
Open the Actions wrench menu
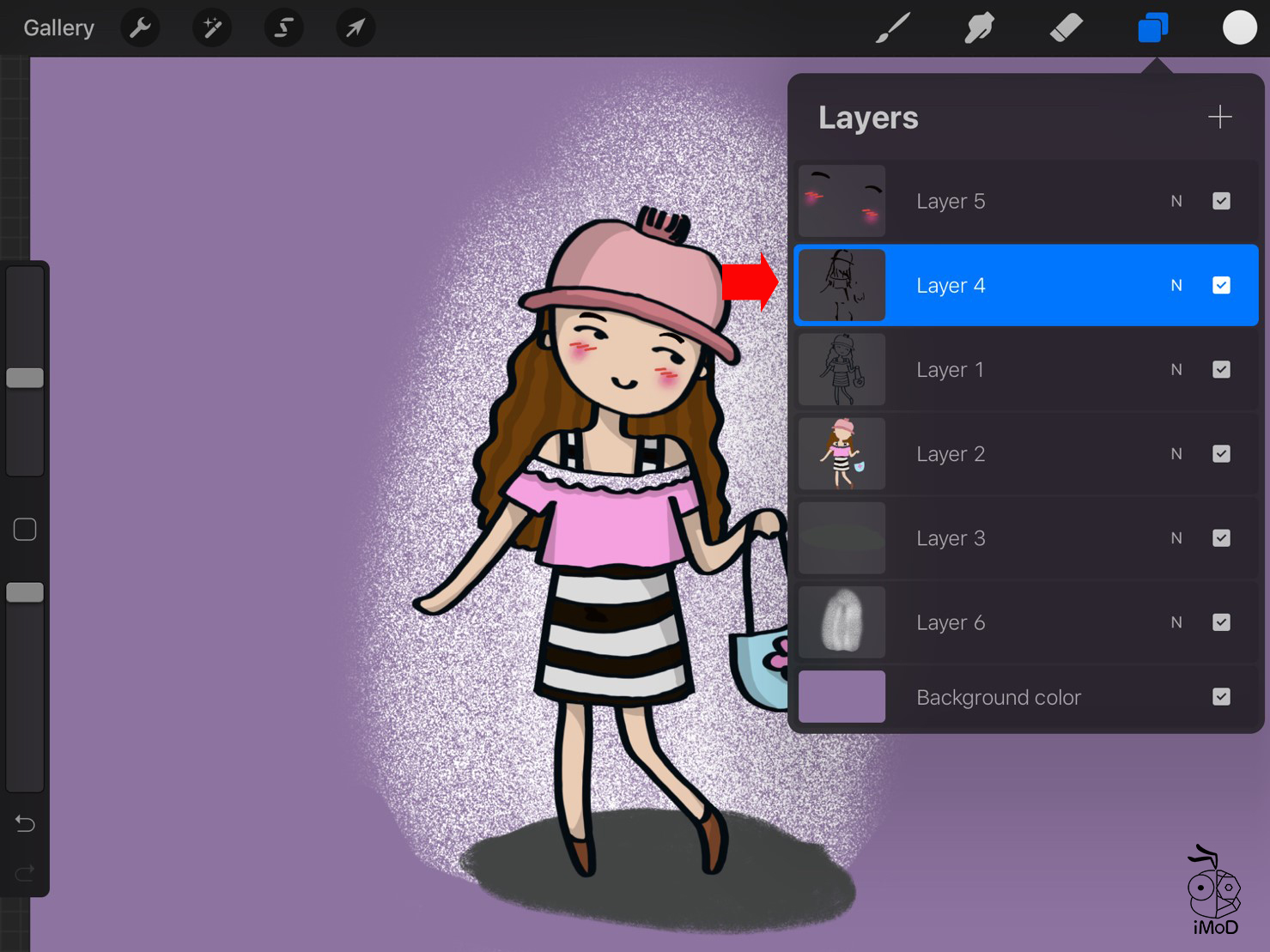[140, 28]
